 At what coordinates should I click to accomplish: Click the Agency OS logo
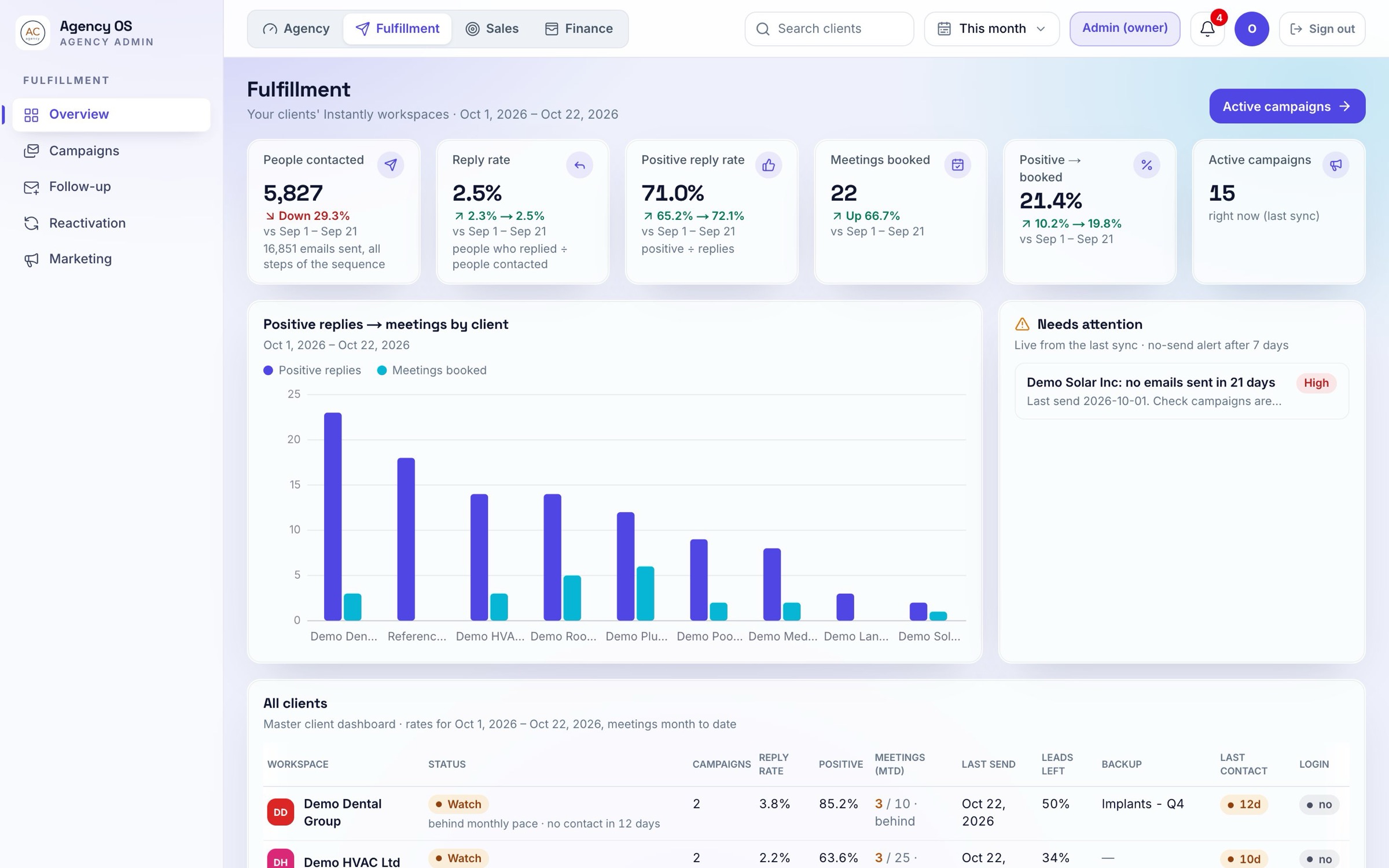tap(33, 32)
